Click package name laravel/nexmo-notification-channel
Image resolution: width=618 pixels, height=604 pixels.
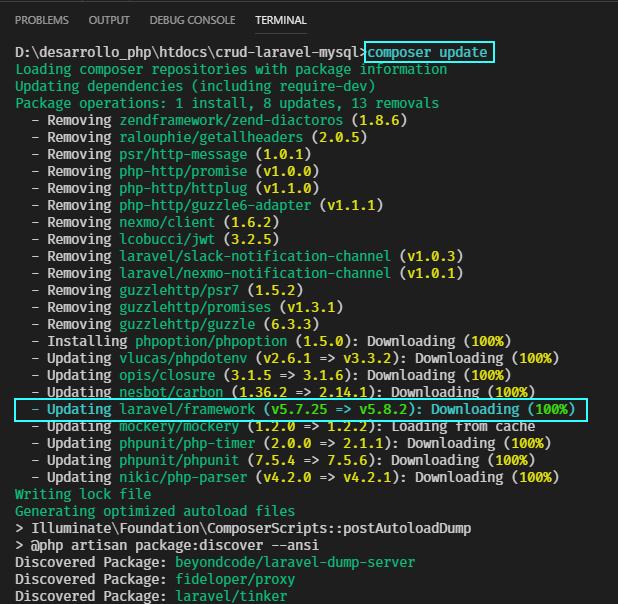(x=255, y=273)
